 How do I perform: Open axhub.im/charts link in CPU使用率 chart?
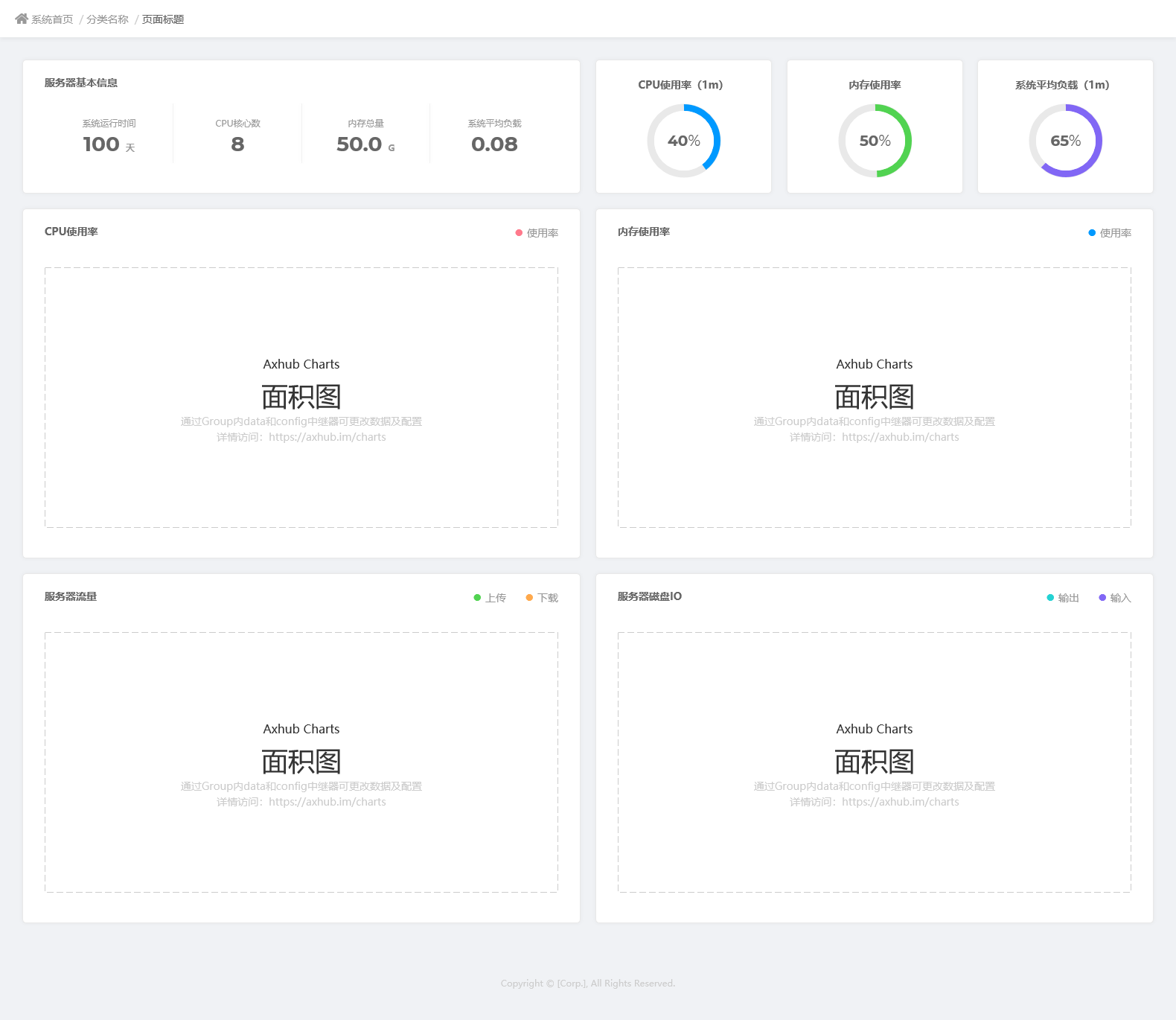pos(327,437)
